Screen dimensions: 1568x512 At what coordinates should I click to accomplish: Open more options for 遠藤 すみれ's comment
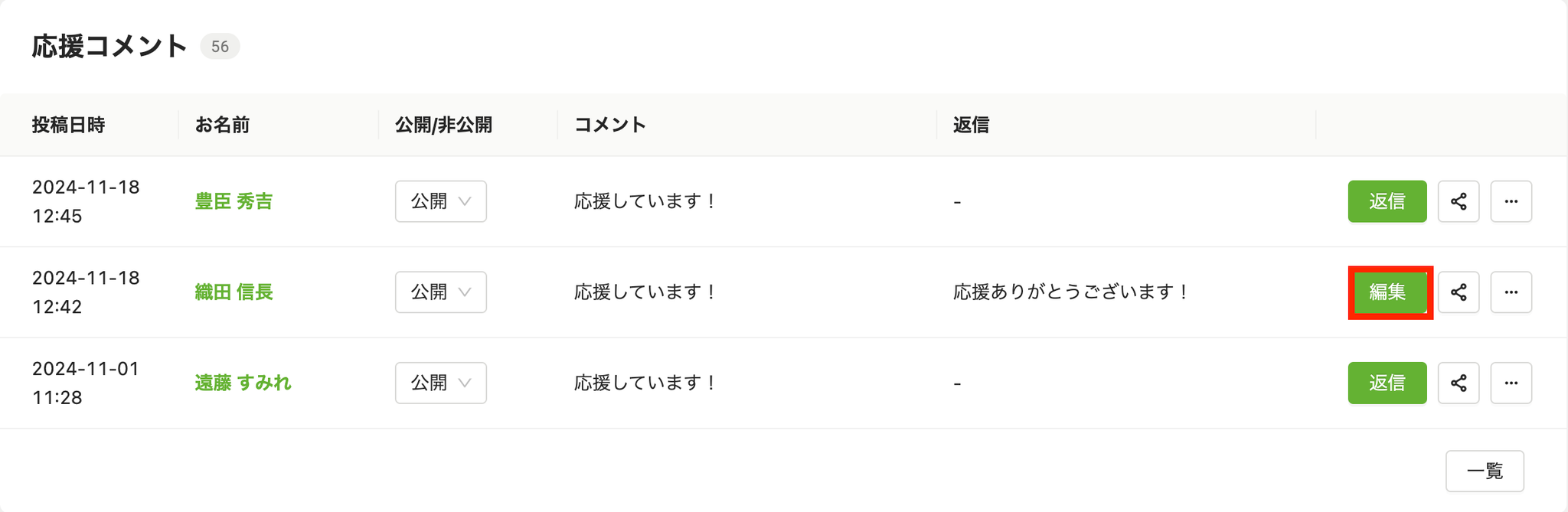pos(1511,383)
